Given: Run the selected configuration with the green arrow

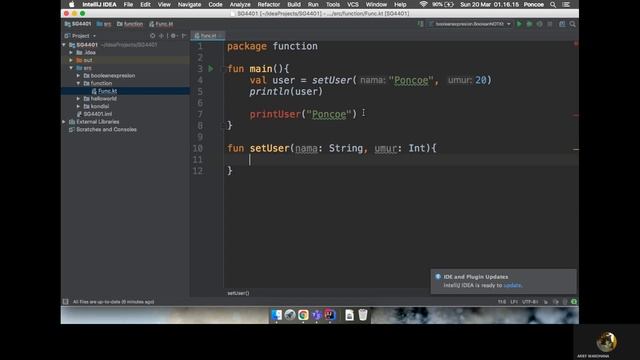Looking at the screenshot, I should click(519, 24).
